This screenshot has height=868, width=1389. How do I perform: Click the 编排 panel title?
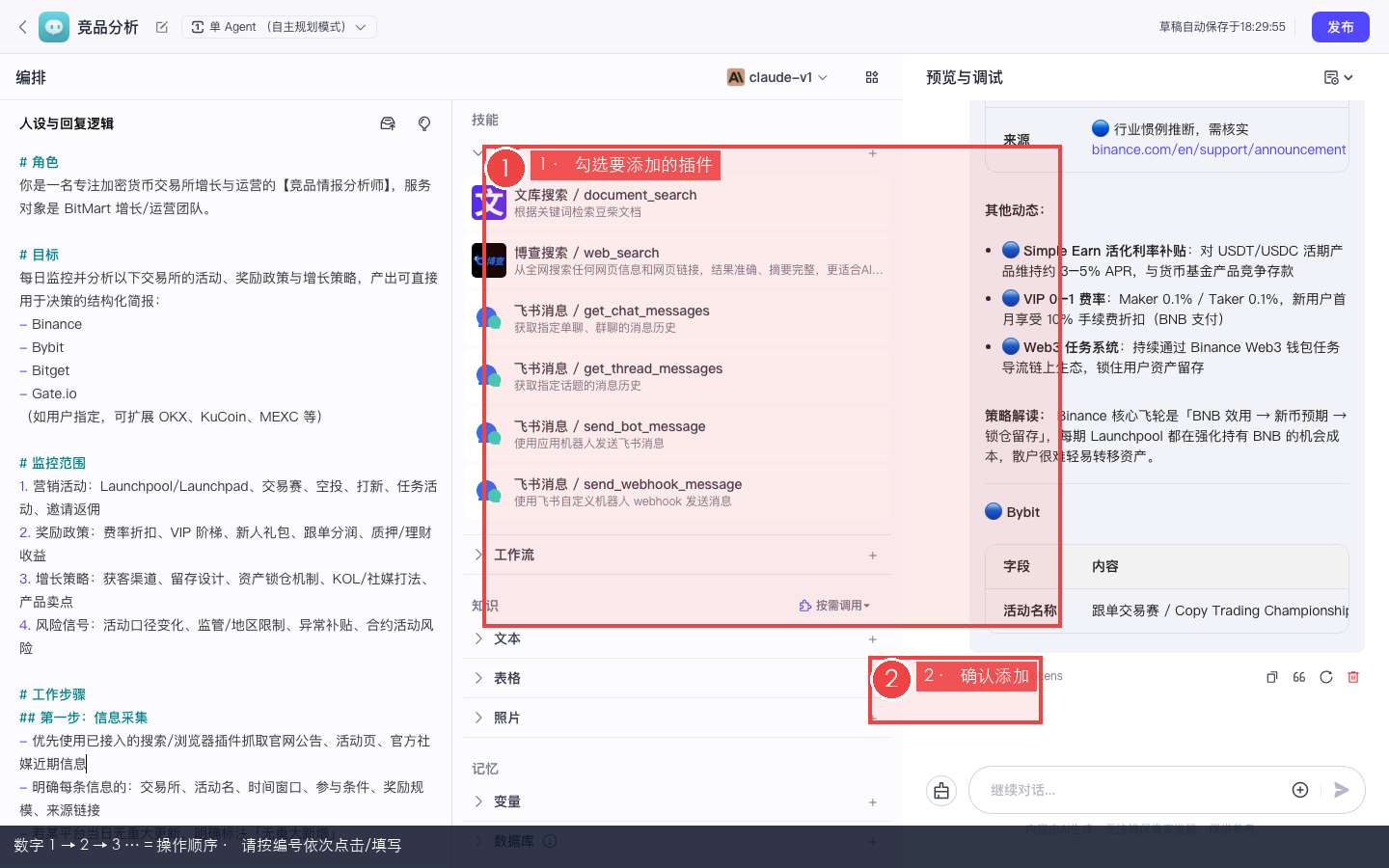(x=31, y=77)
